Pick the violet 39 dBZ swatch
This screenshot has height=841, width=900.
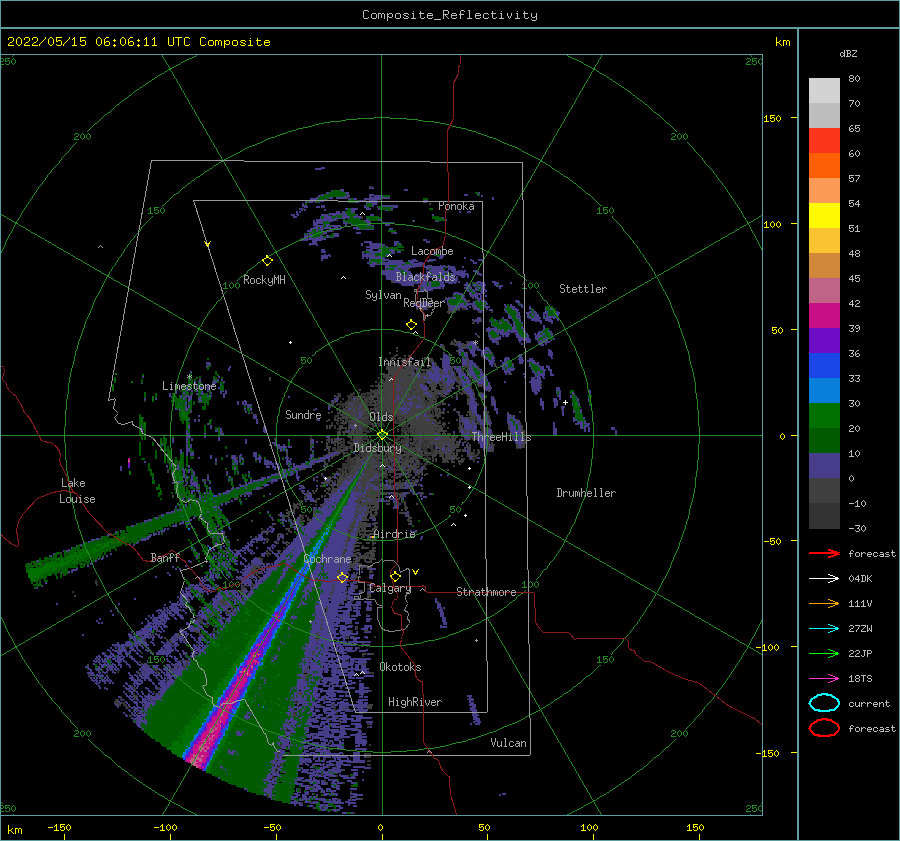click(824, 340)
